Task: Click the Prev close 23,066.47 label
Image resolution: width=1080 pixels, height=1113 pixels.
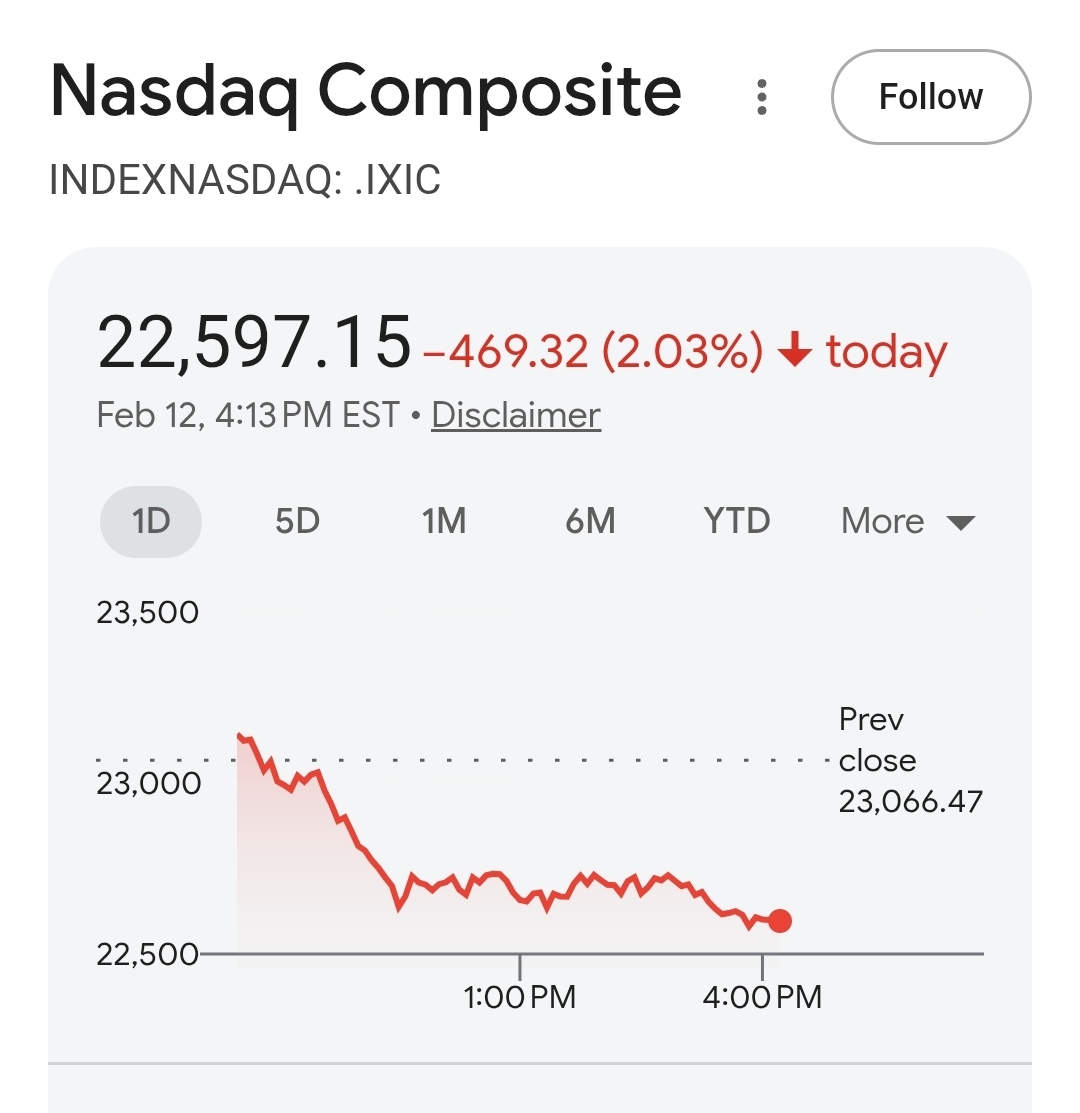Action: pos(910,760)
